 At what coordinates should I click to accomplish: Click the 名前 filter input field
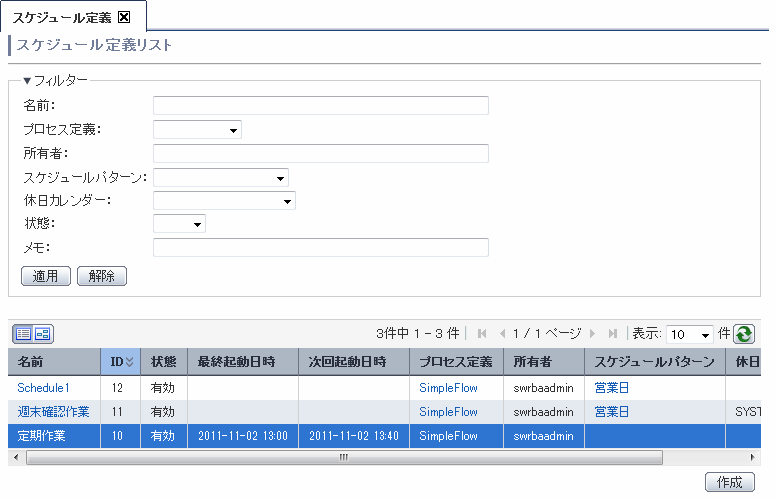pos(320,105)
